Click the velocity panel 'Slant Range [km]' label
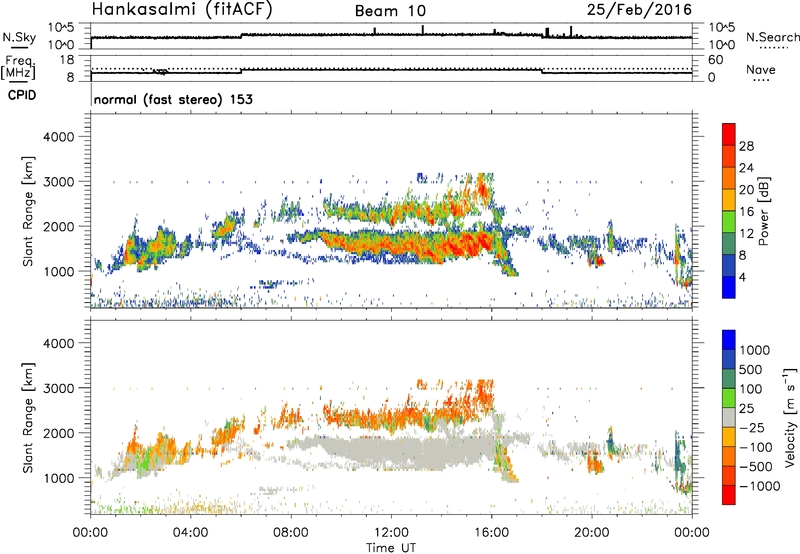Image resolution: width=800 pixels, height=554 pixels. (28, 417)
